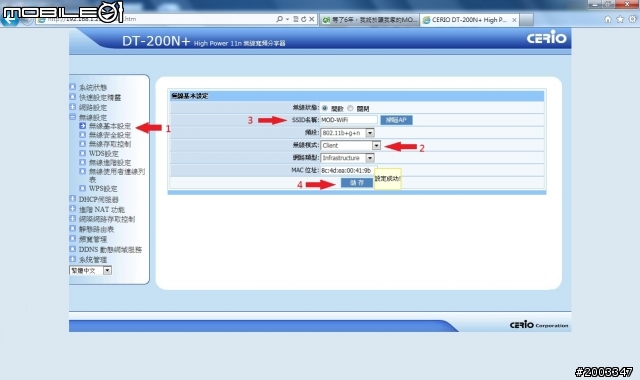Switch to the CERIO DT-200N+ browser tab
Viewport: 640px width, 380px height.
469,20
